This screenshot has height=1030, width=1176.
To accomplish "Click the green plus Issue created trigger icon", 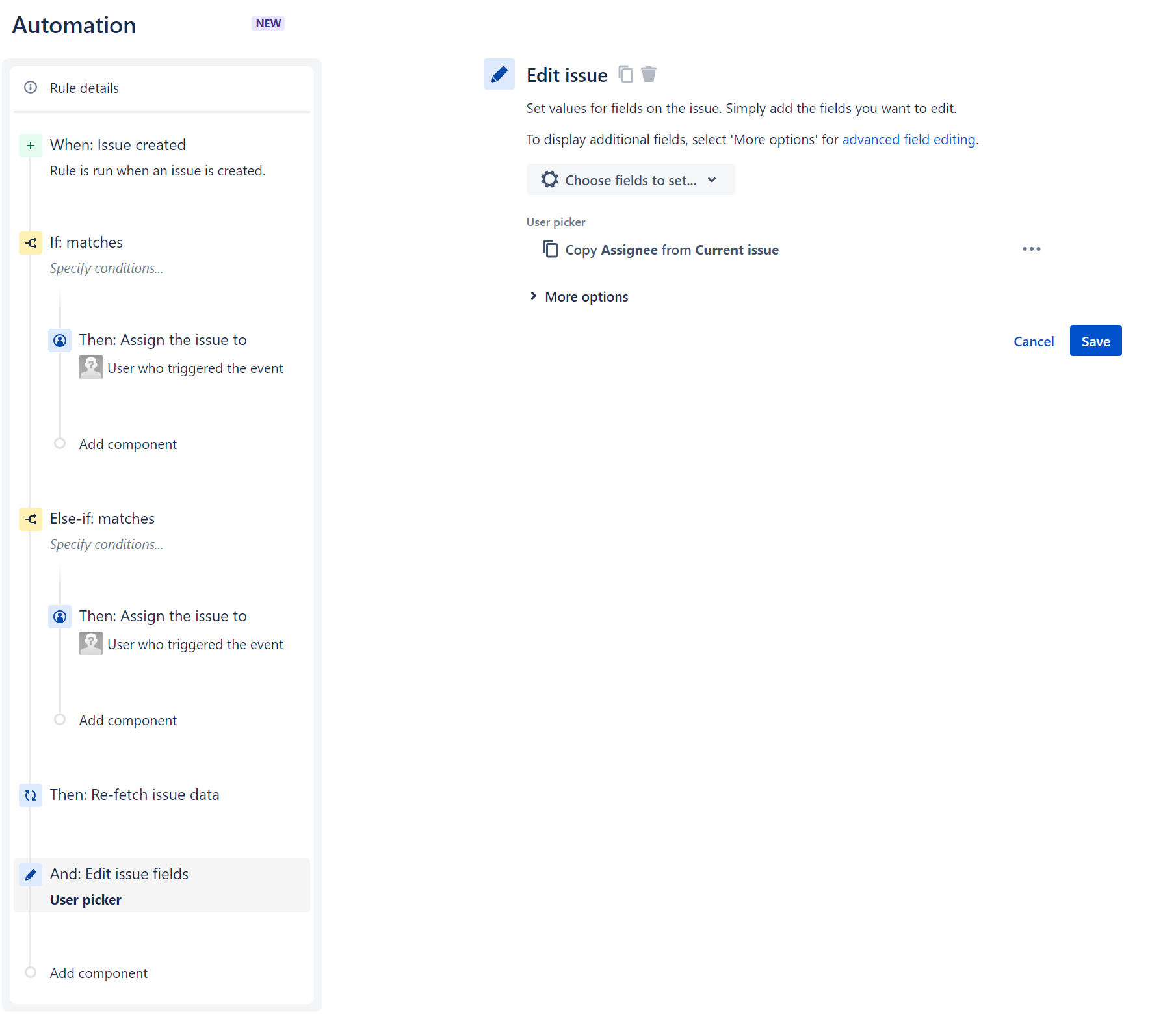I will click(x=31, y=145).
